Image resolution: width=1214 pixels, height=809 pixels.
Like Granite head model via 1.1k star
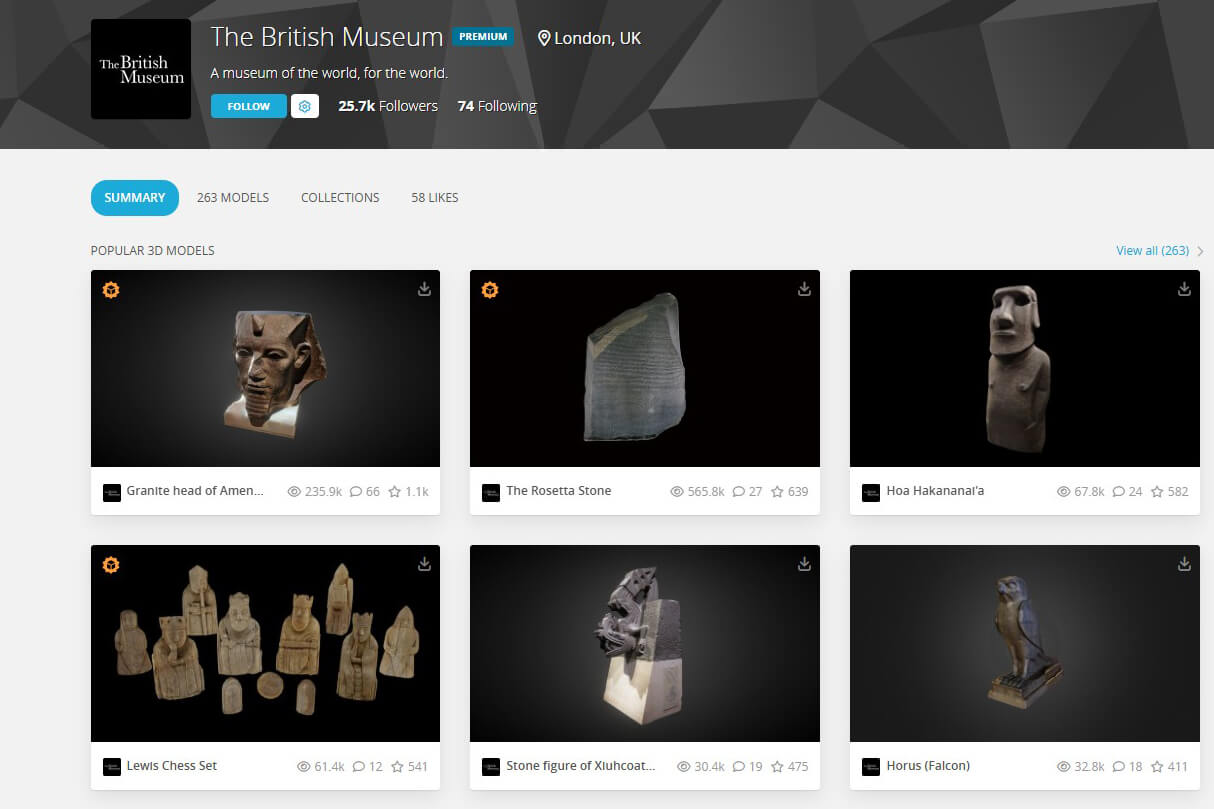coord(408,492)
